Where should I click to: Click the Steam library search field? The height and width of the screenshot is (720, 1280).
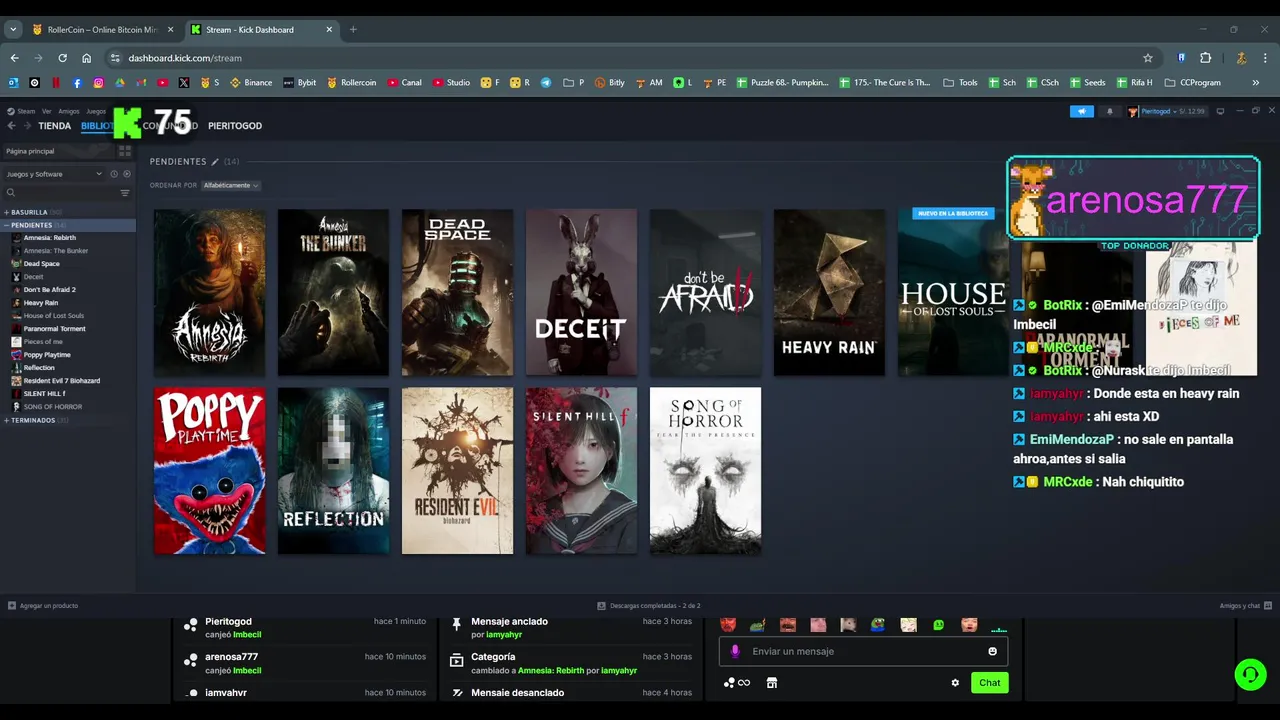(x=60, y=193)
